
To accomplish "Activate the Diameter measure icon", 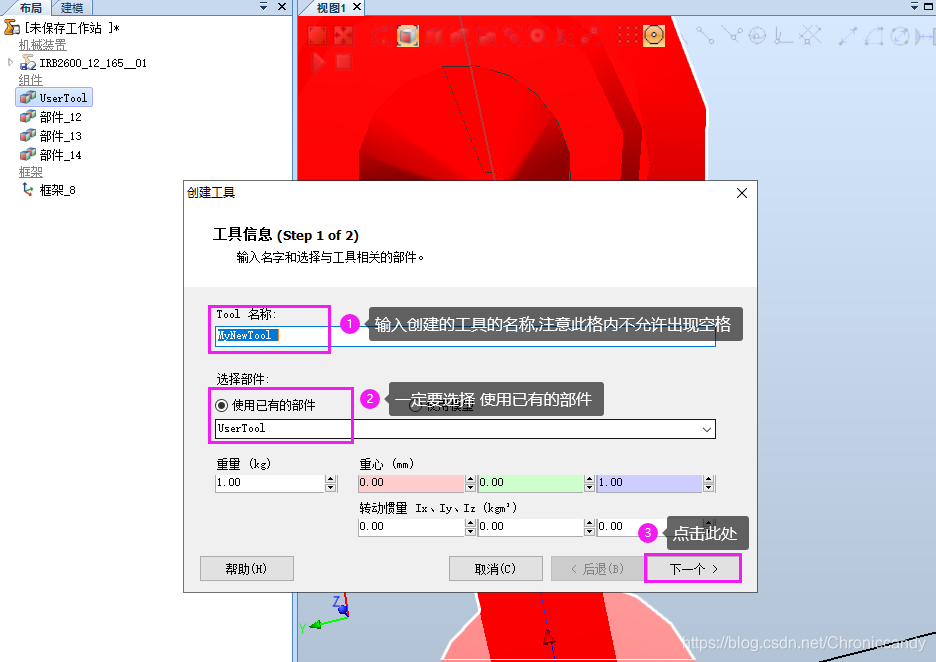I will pos(900,36).
